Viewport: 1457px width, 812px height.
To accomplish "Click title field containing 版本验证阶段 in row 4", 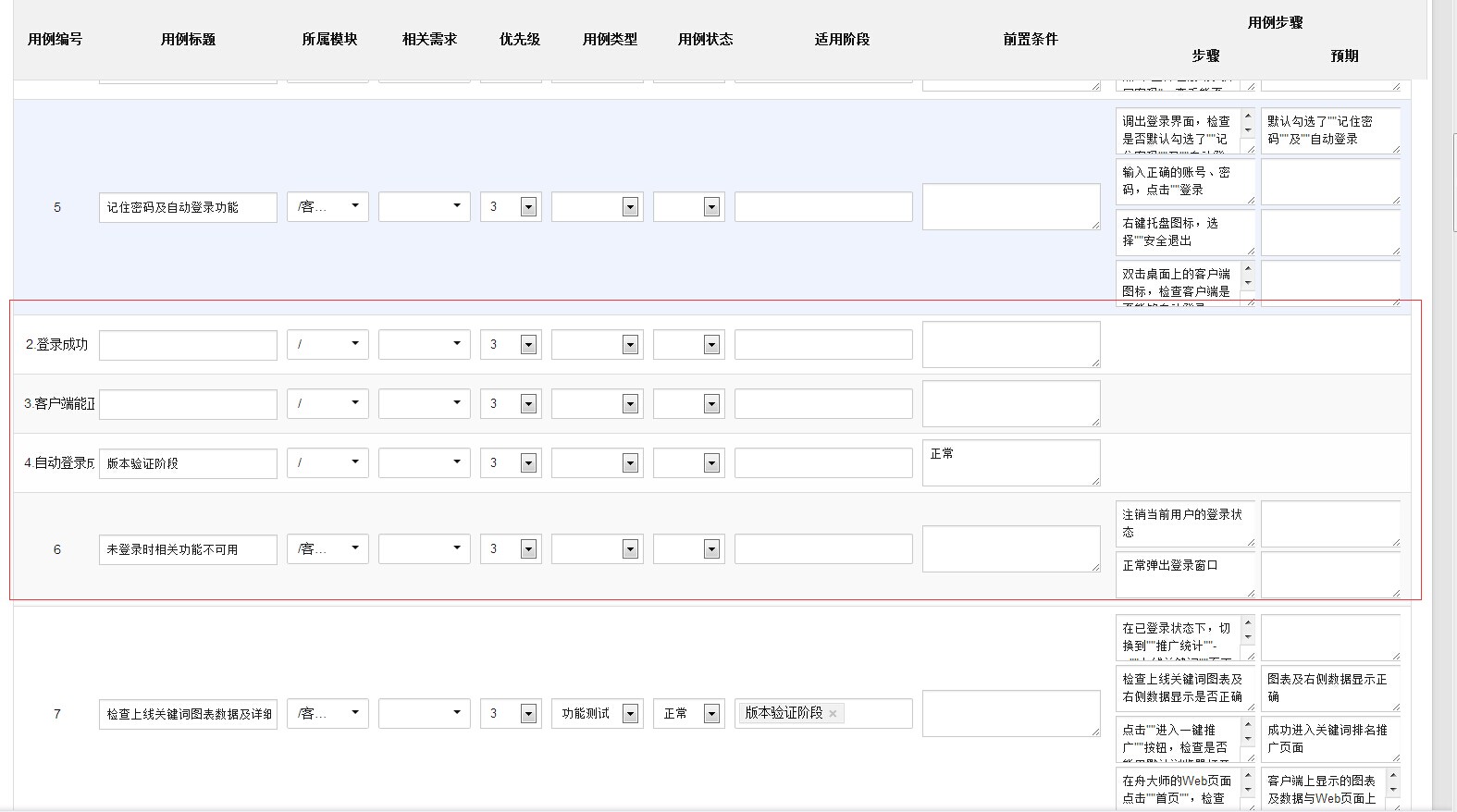I will tap(188, 463).
